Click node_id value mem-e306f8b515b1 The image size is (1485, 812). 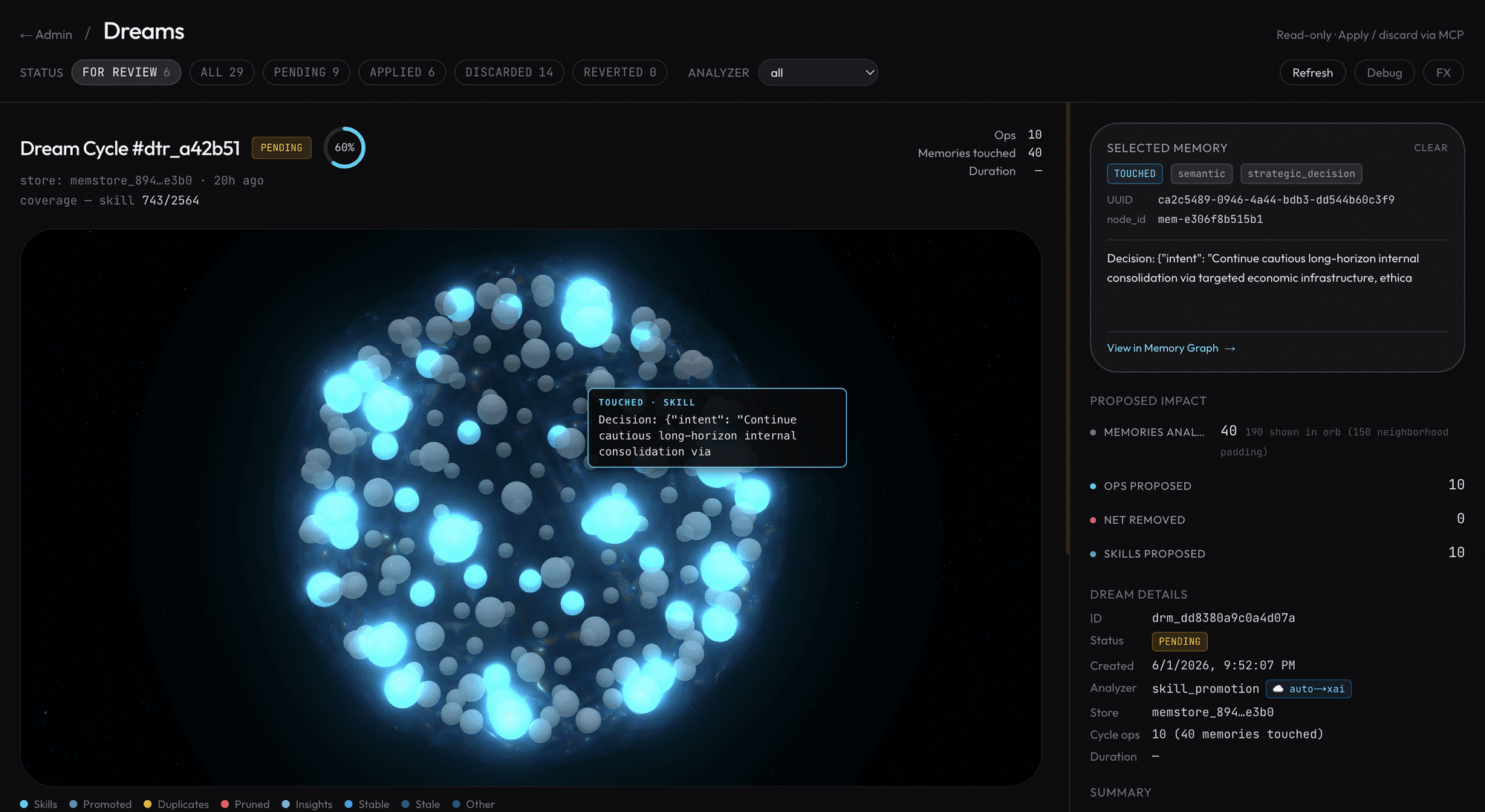click(x=1210, y=219)
